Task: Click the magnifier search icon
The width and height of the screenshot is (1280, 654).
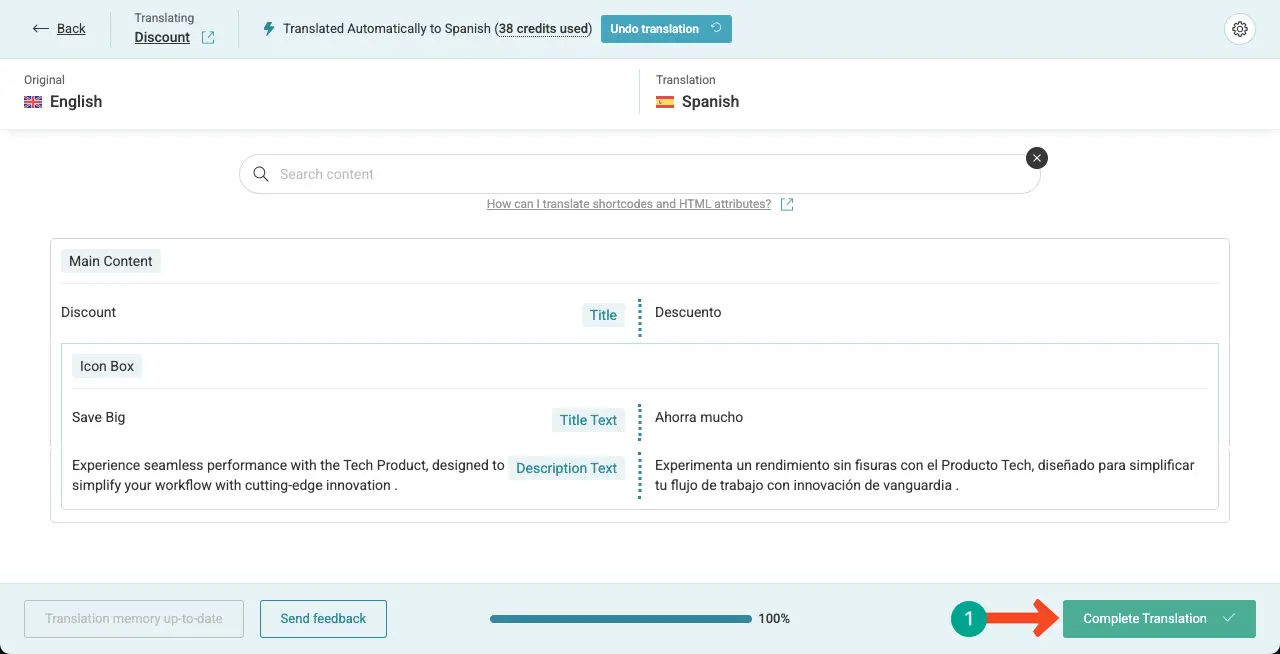Action: 261,174
